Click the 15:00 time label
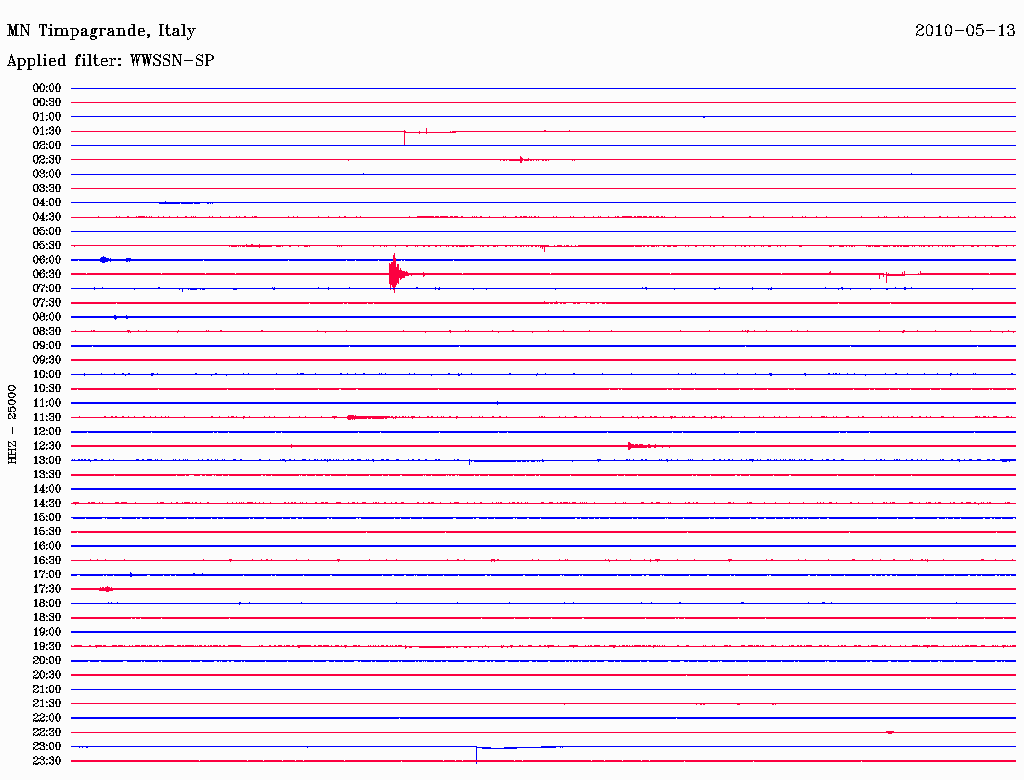 [47, 517]
